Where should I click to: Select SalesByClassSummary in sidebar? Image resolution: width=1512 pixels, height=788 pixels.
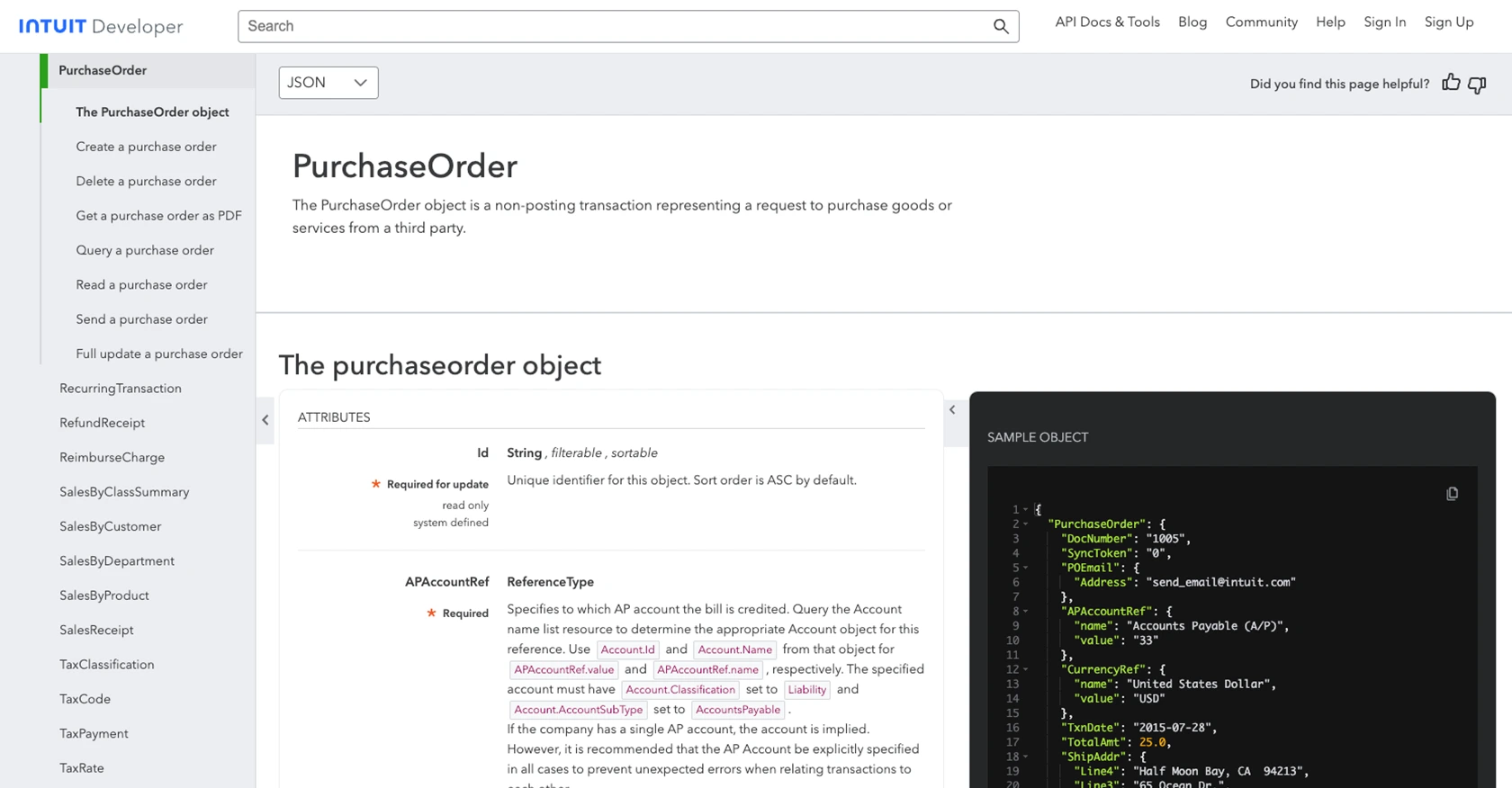tap(124, 492)
